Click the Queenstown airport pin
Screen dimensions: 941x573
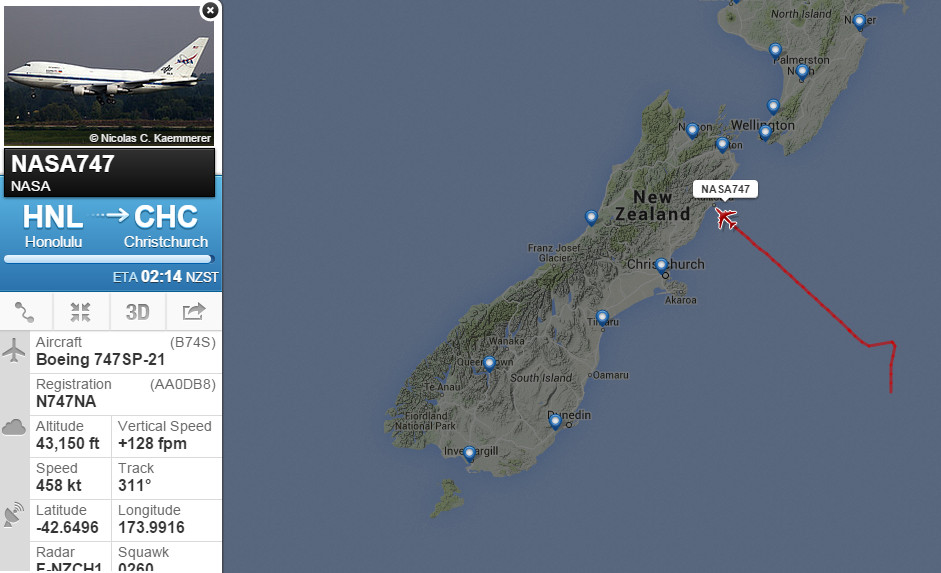coord(489,364)
